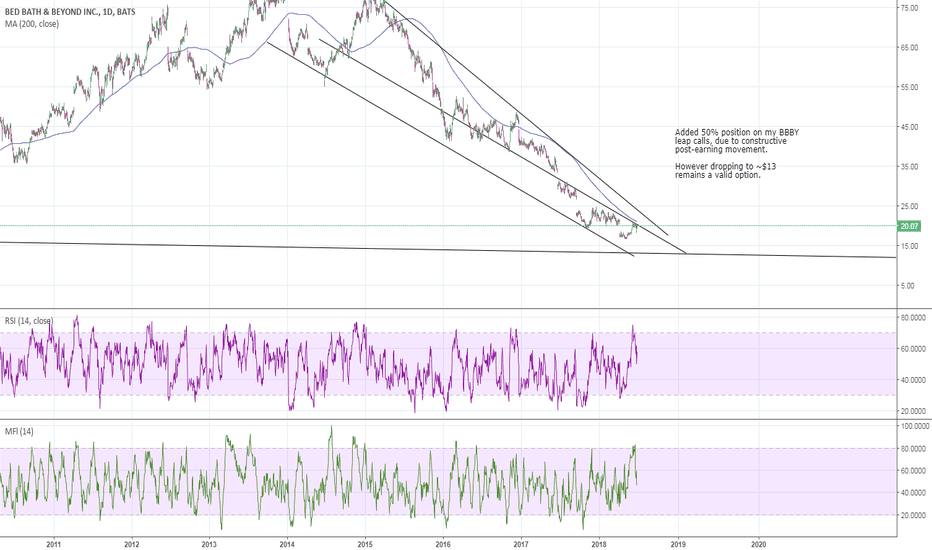Click the MFI 100.0000 scale label
932x550 pixels.
tap(915, 426)
